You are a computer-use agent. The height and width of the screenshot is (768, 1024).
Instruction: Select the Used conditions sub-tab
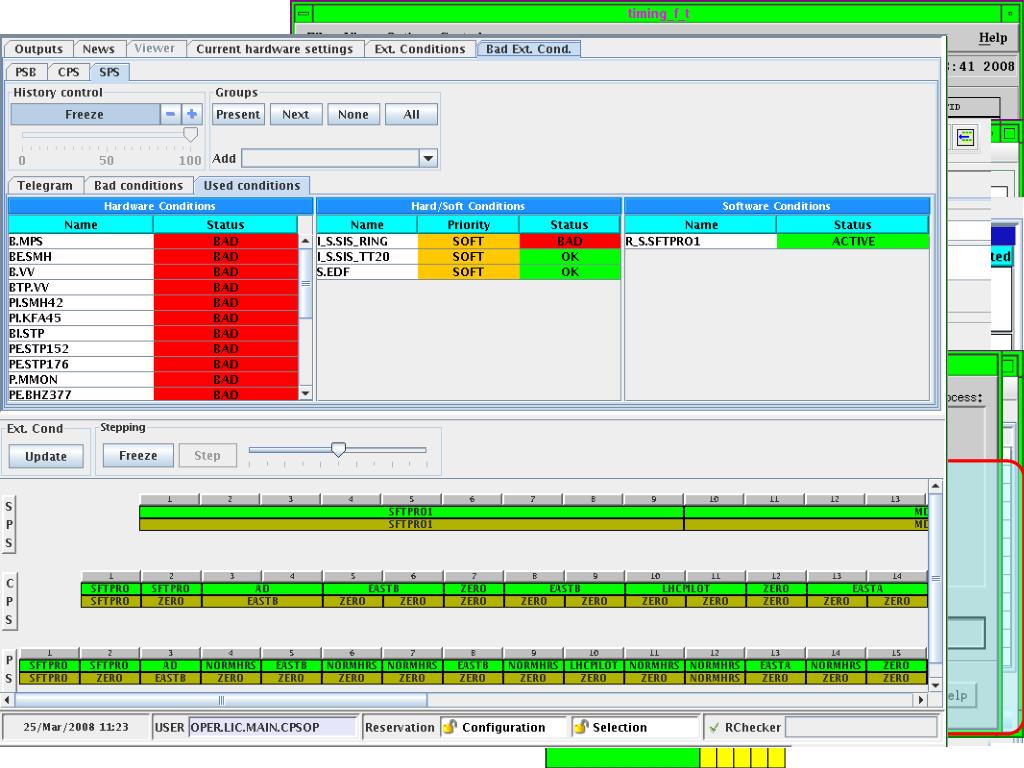click(x=252, y=185)
